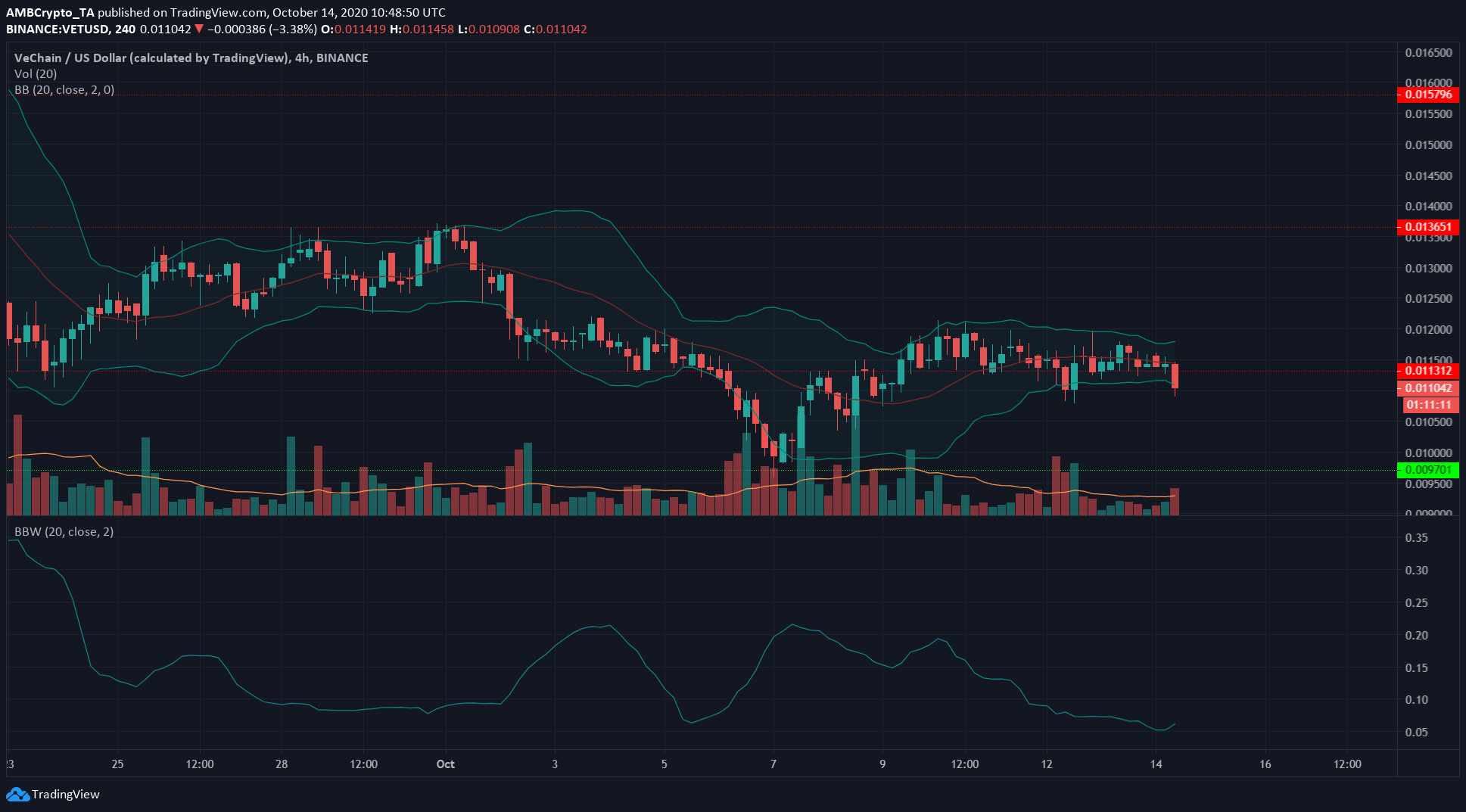This screenshot has height=812, width=1466.
Task: Click the 14 date on time axis
Action: [1156, 764]
